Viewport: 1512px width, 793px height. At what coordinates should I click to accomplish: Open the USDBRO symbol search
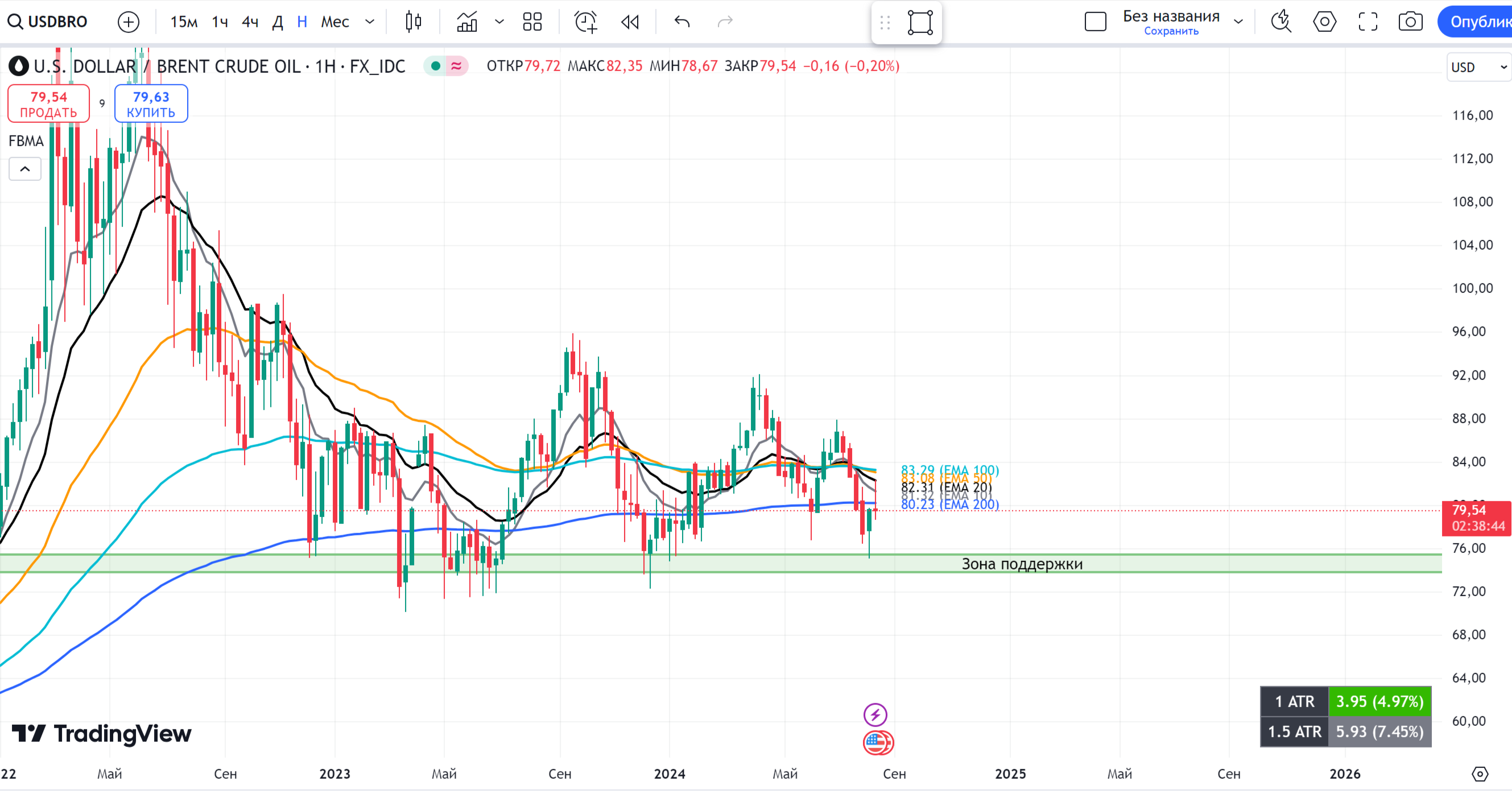click(48, 22)
